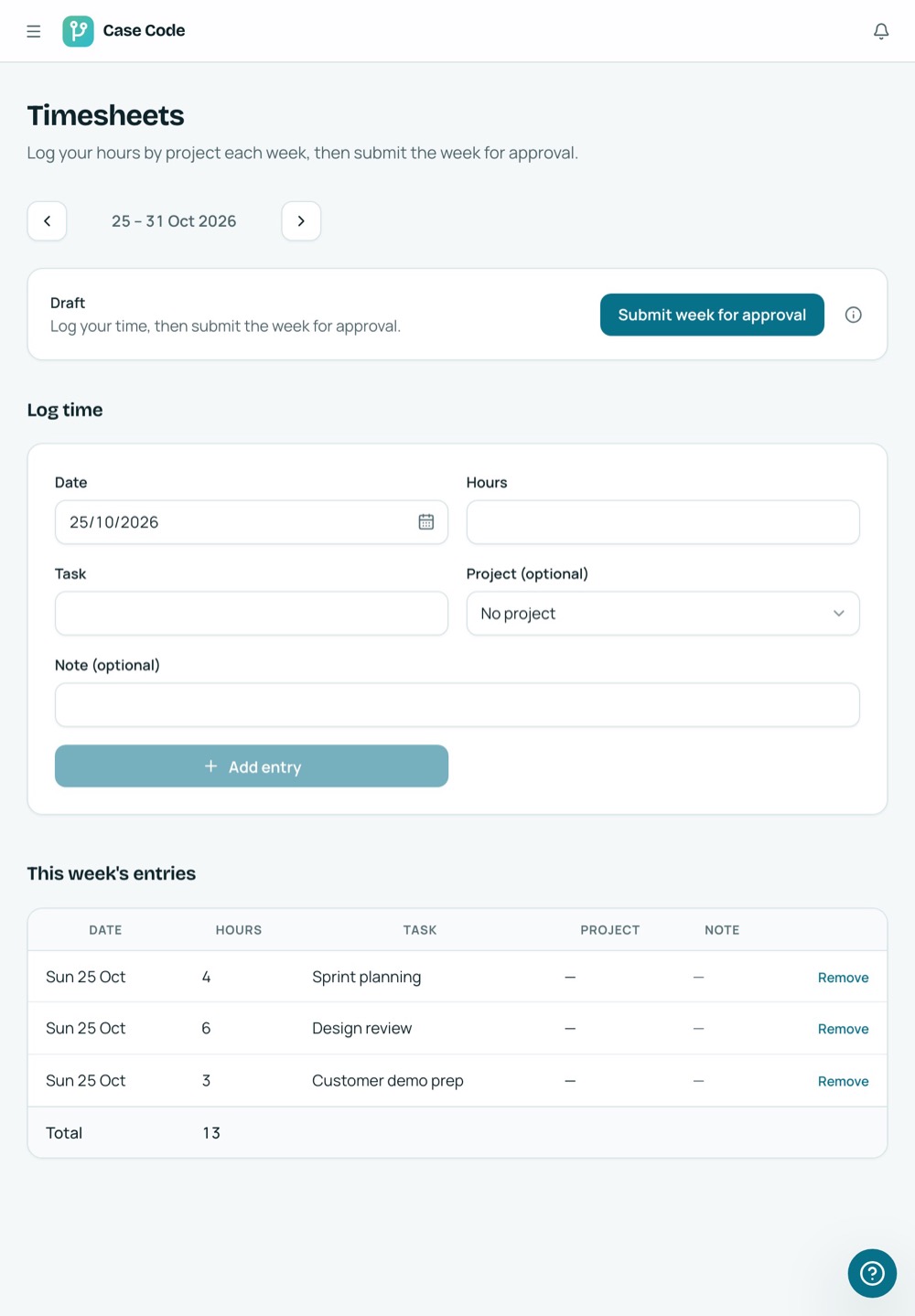Click the HOURS column header
The image size is (915, 1316).
click(x=239, y=930)
